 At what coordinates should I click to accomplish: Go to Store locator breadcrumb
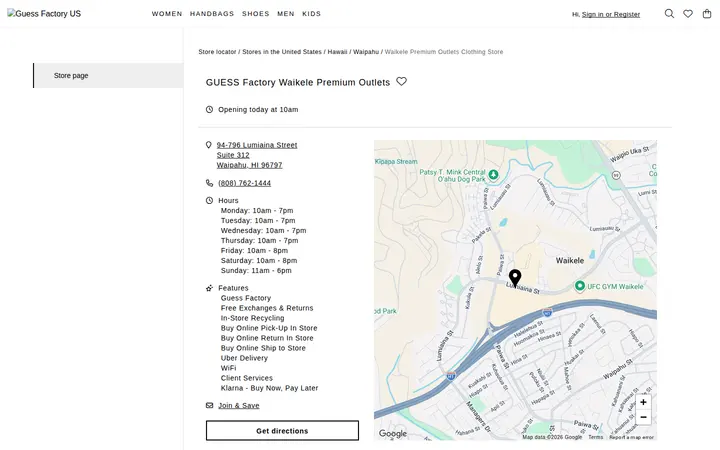pyautogui.click(x=217, y=52)
